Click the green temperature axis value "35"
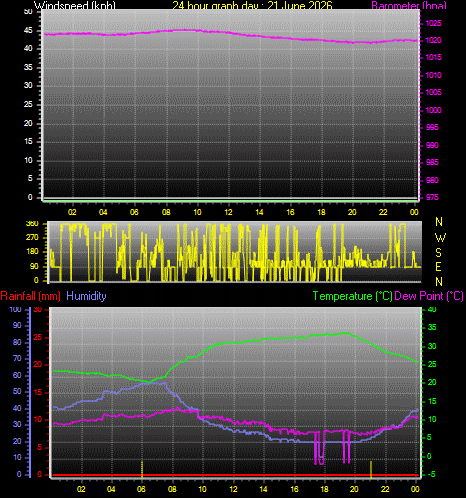The height and width of the screenshot is (498, 466). (432, 327)
